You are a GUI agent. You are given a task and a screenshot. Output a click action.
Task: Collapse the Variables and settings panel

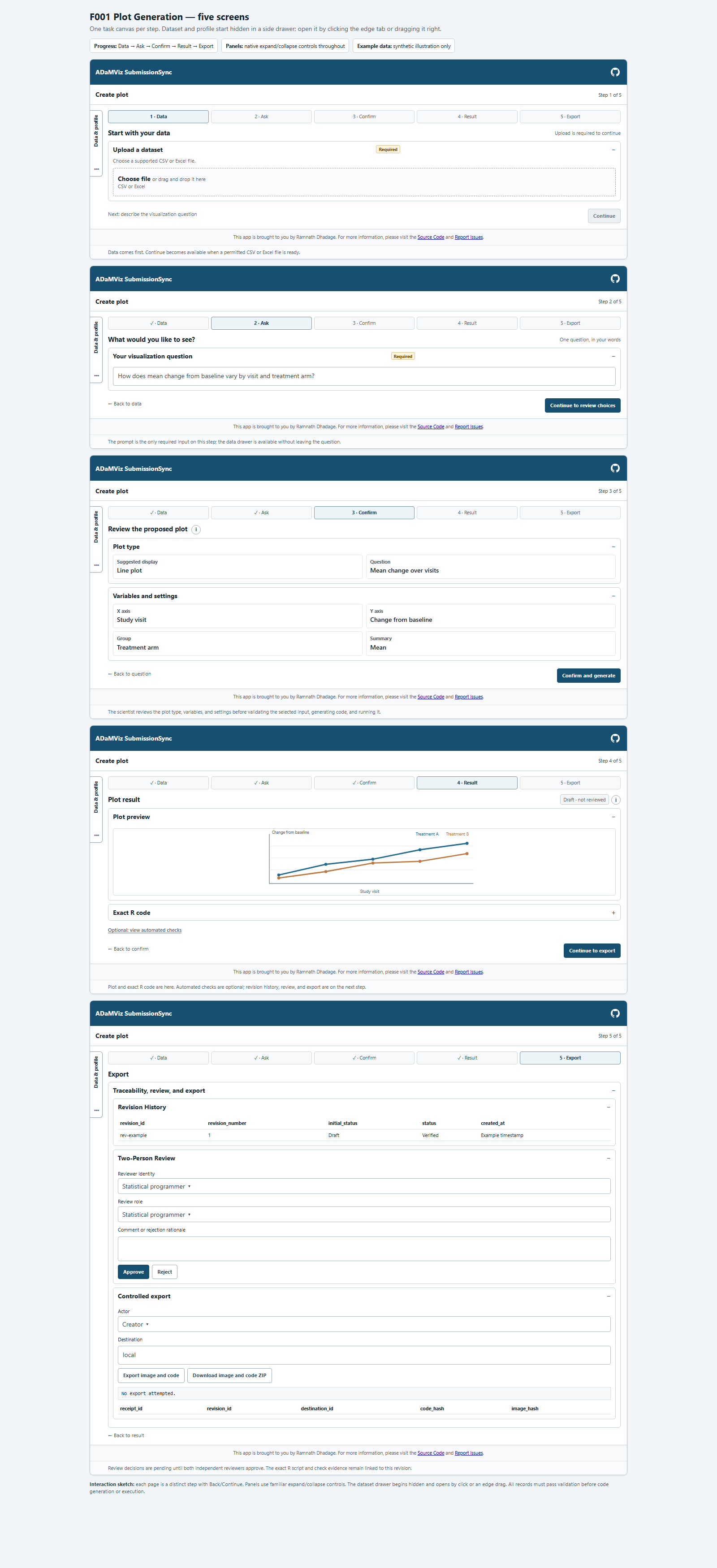coord(613,596)
